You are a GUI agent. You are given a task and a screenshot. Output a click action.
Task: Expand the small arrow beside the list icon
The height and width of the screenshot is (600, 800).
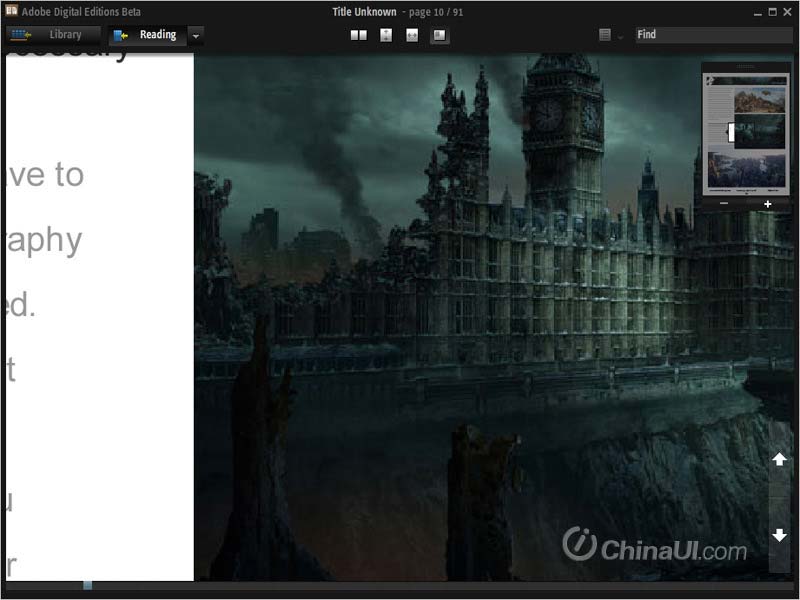point(620,37)
